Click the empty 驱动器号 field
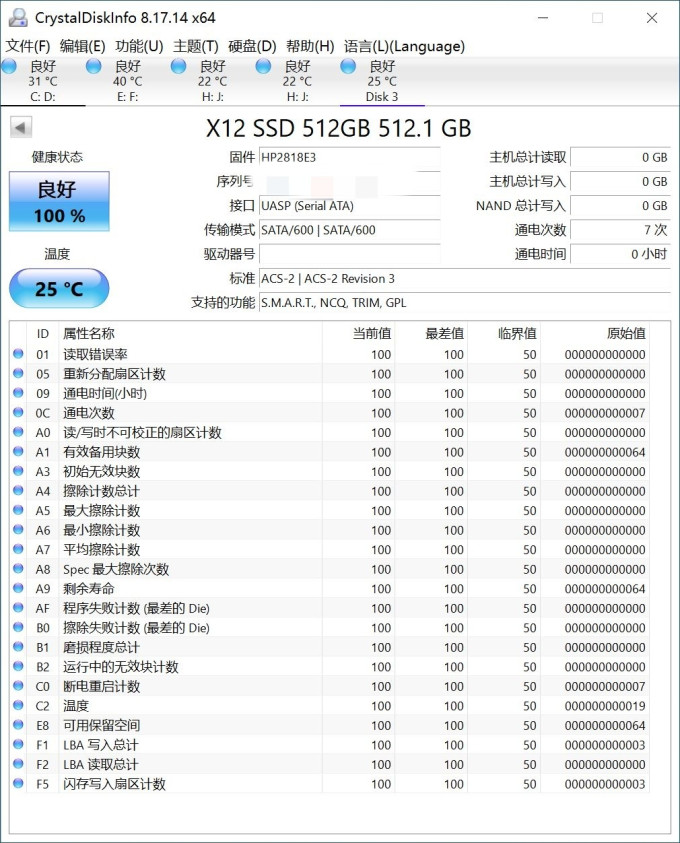This screenshot has width=680, height=843. tap(349, 254)
